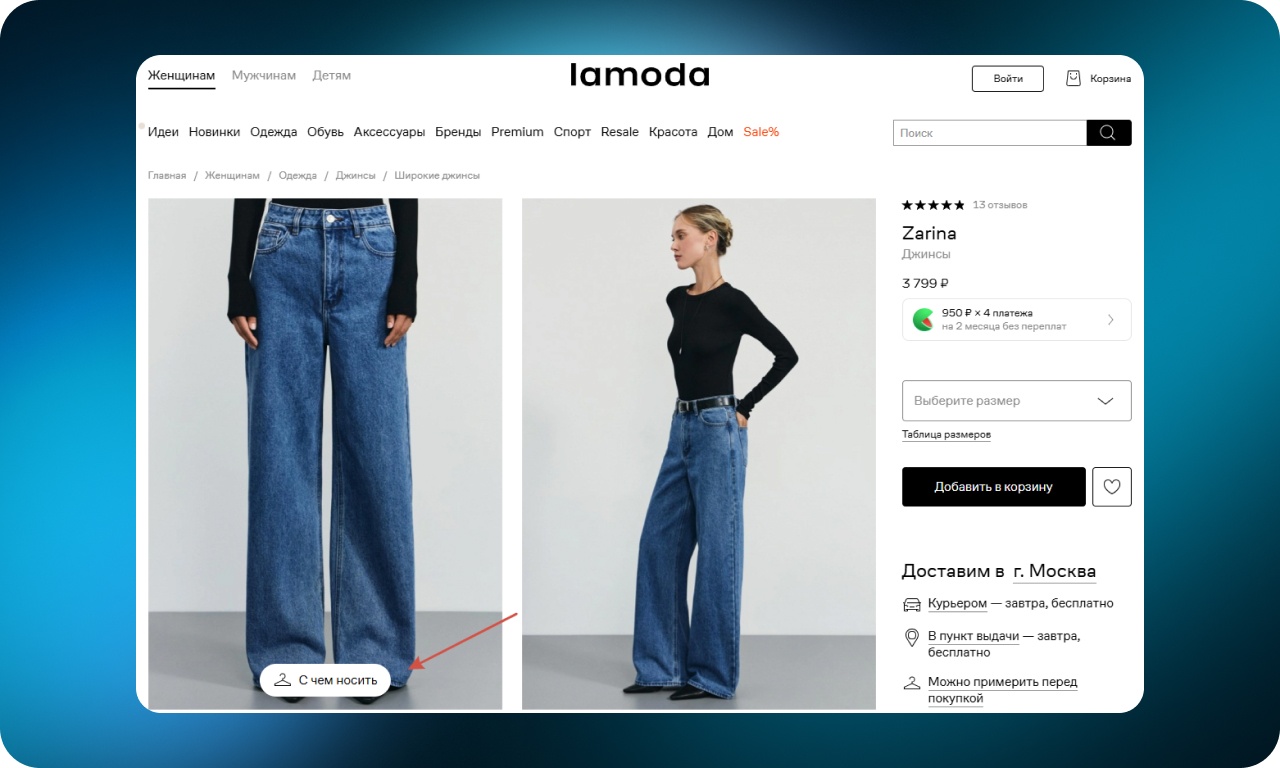Open the Выберите размер dropdown
The height and width of the screenshot is (768, 1280).
click(x=1017, y=400)
